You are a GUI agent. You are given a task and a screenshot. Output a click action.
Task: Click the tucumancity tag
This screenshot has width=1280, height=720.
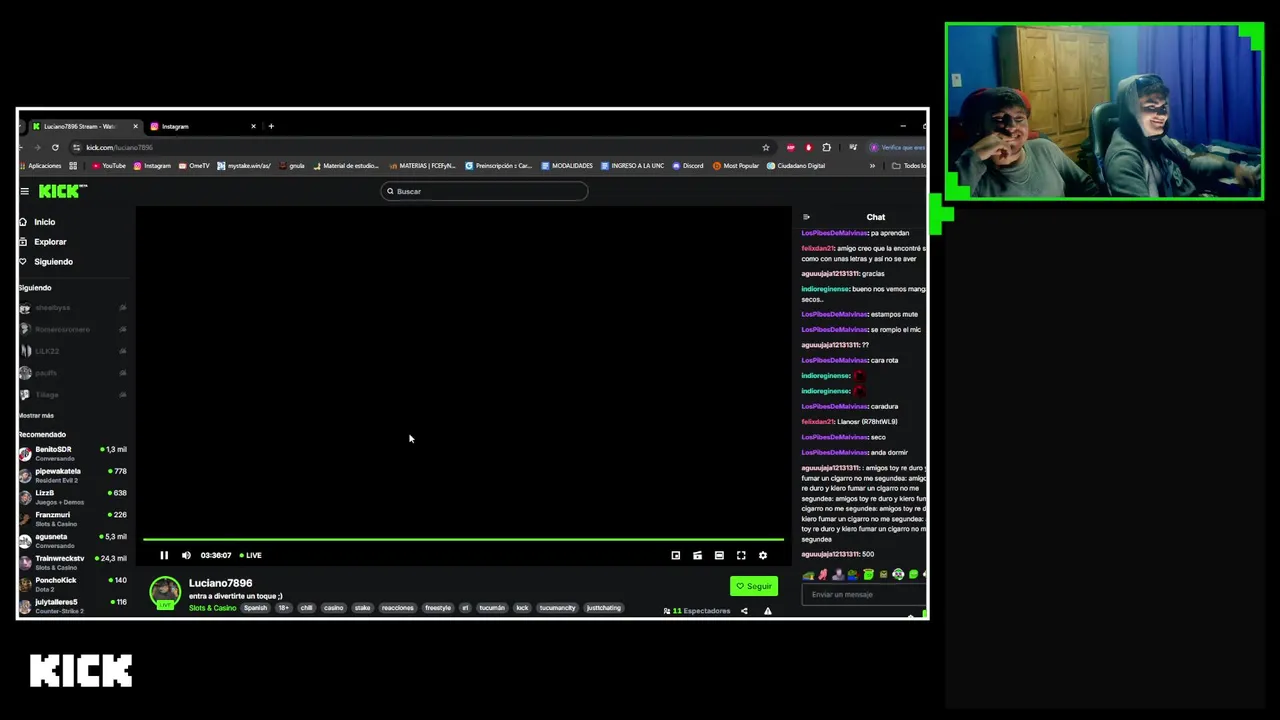(557, 608)
